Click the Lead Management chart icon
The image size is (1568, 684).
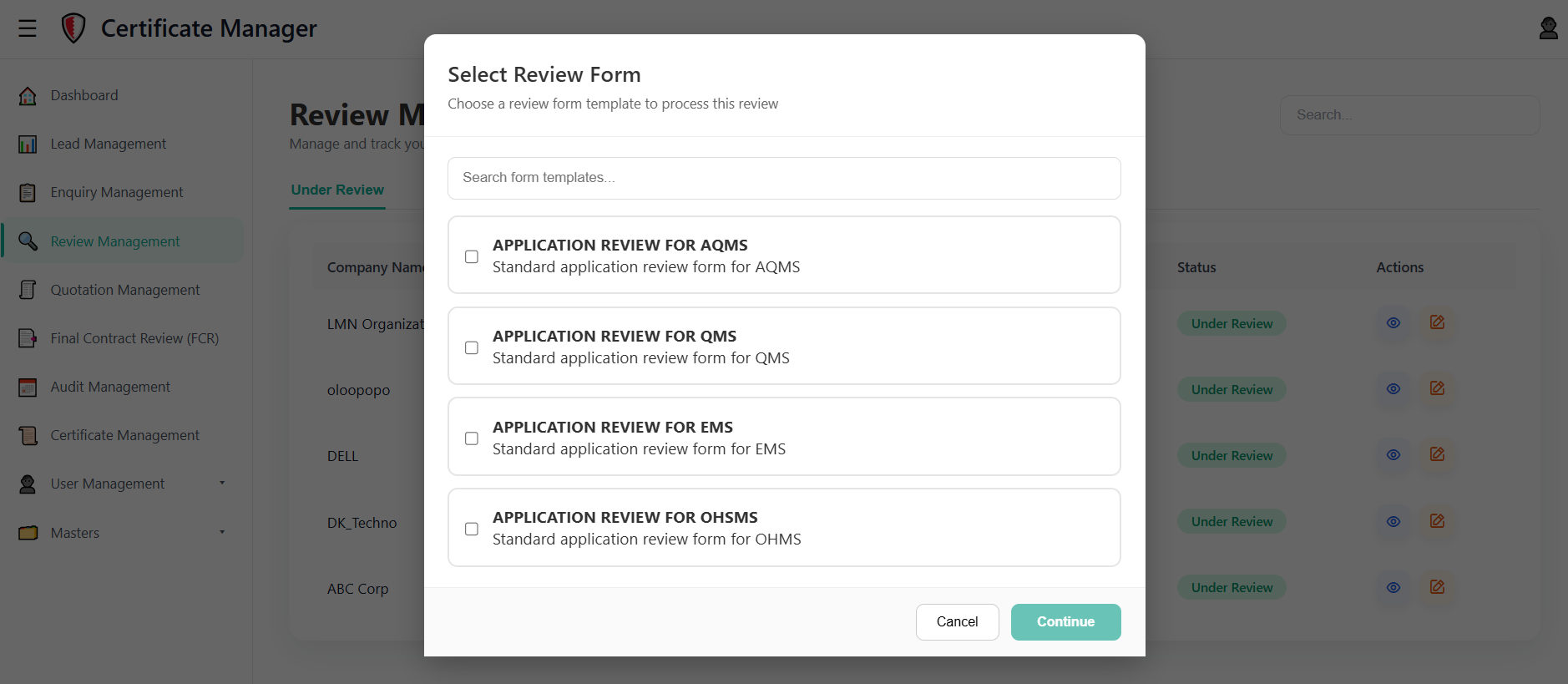pos(28,144)
